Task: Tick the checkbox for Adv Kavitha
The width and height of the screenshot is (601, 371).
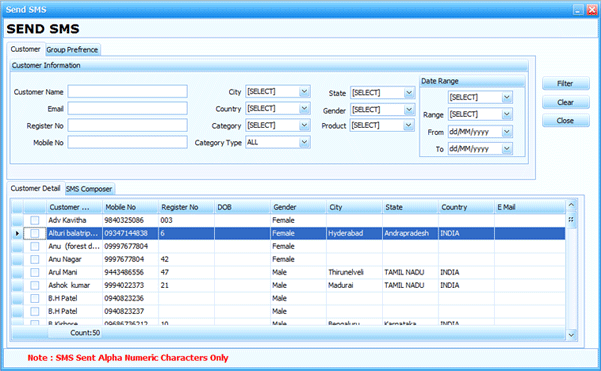Action: [x=34, y=220]
